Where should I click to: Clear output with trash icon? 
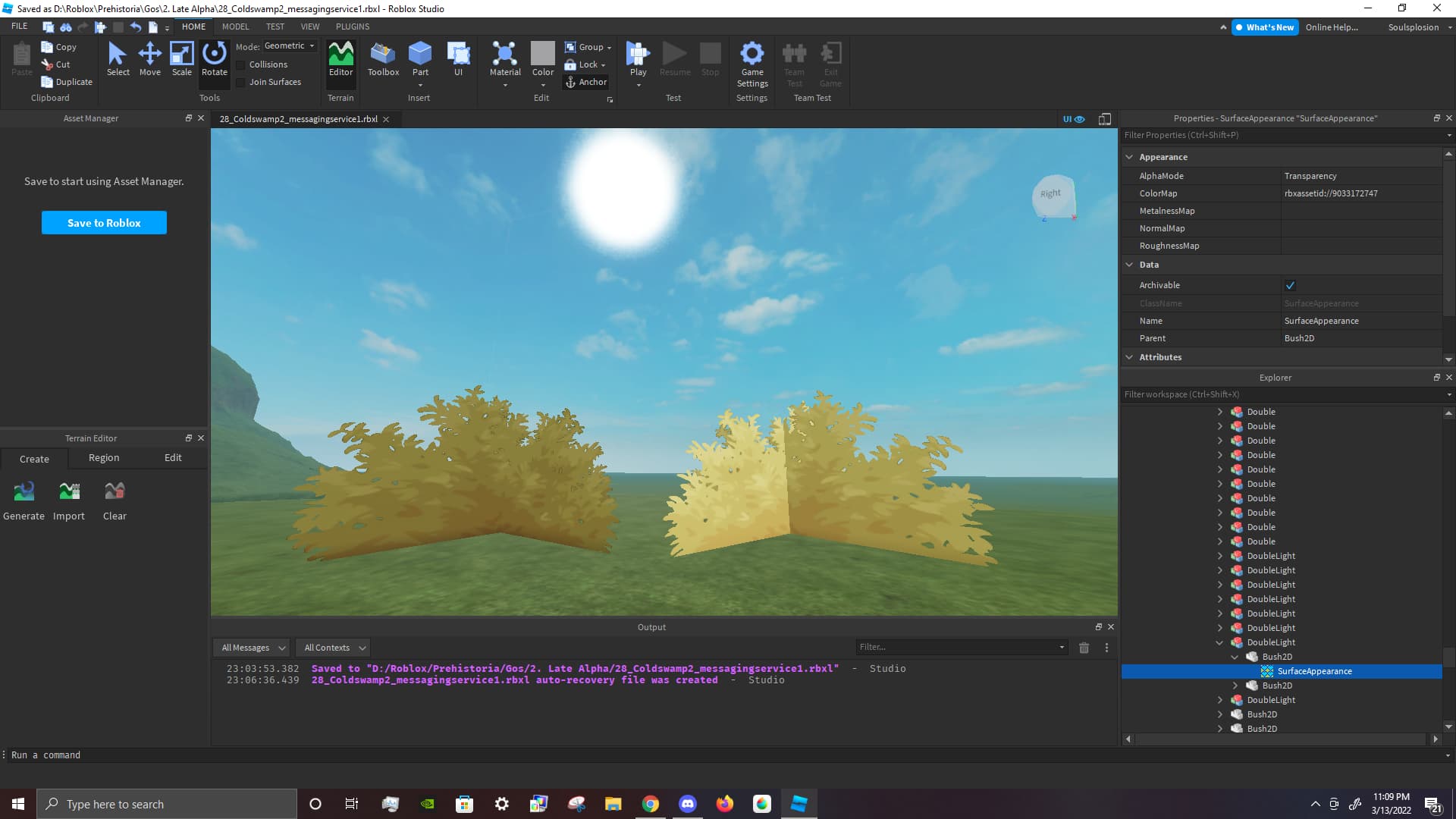(x=1084, y=648)
